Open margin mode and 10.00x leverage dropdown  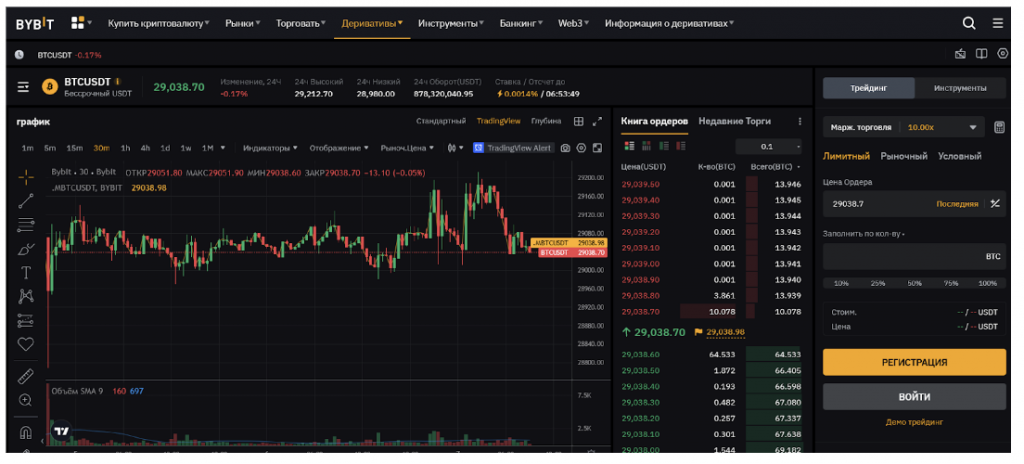click(x=904, y=127)
